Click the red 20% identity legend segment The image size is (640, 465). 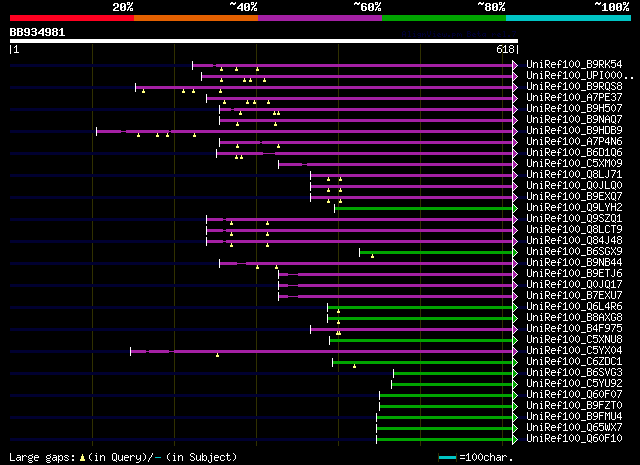coord(72,18)
